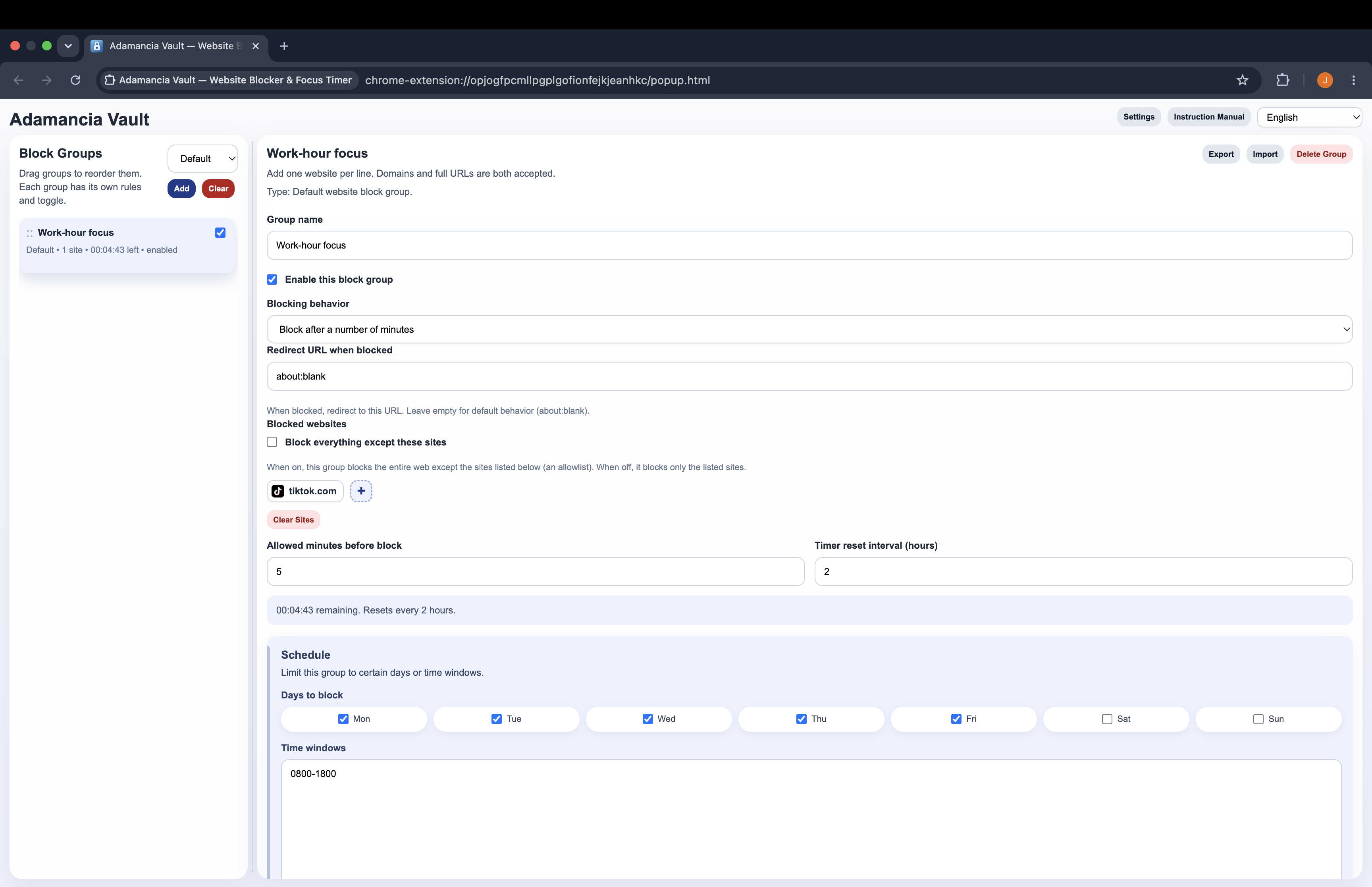Reload the extension page
The height and width of the screenshot is (887, 1372).
point(75,80)
